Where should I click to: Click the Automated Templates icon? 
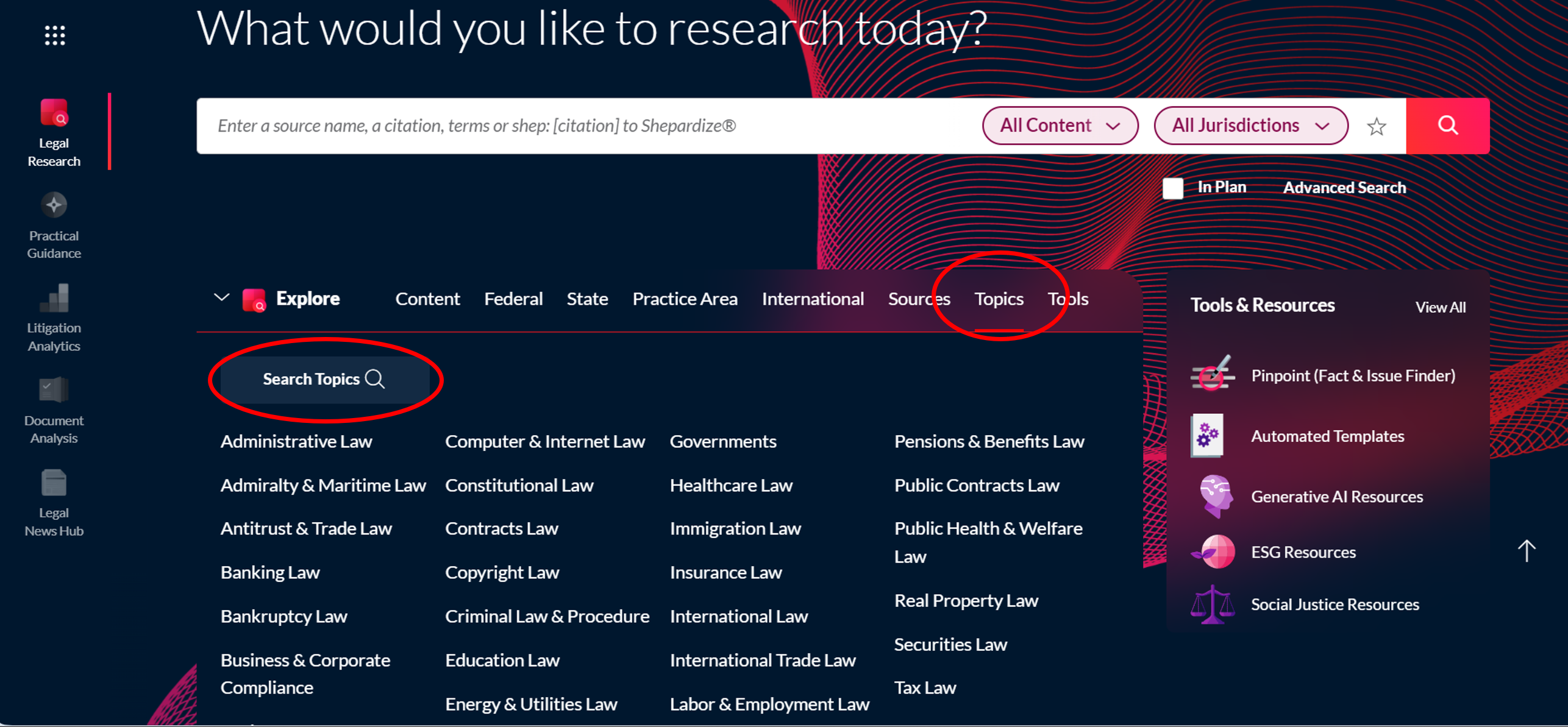pos(1207,435)
